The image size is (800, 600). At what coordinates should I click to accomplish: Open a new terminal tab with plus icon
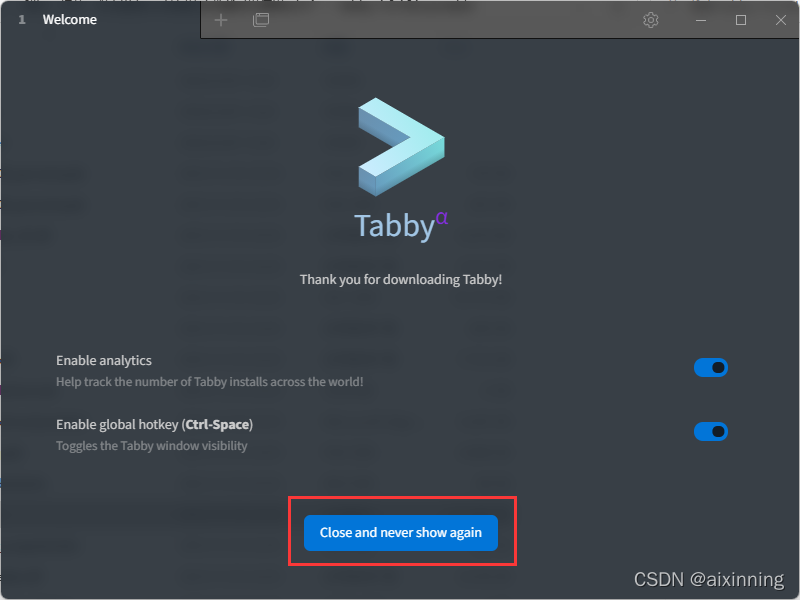[221, 20]
